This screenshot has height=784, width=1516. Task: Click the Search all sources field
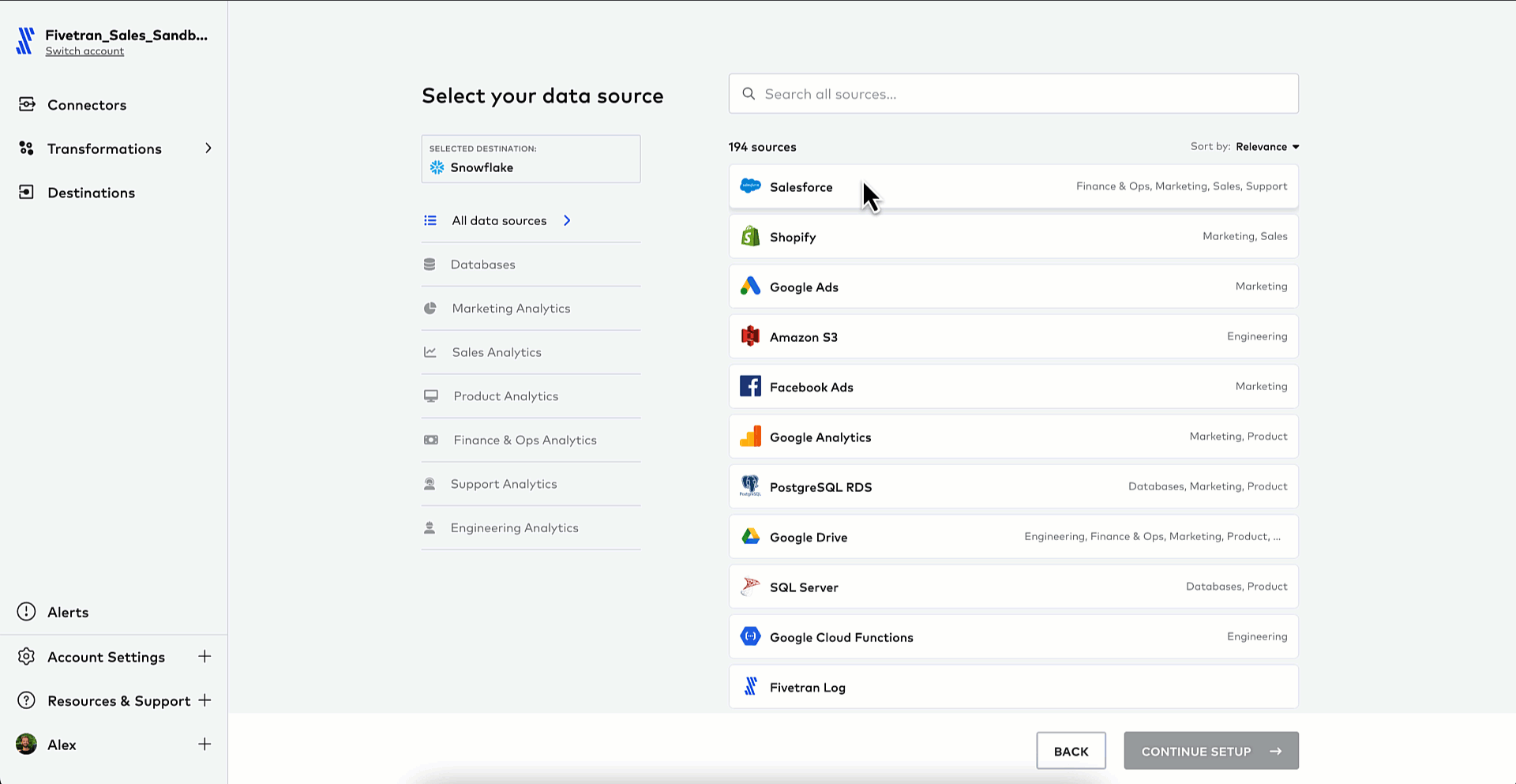click(1013, 94)
